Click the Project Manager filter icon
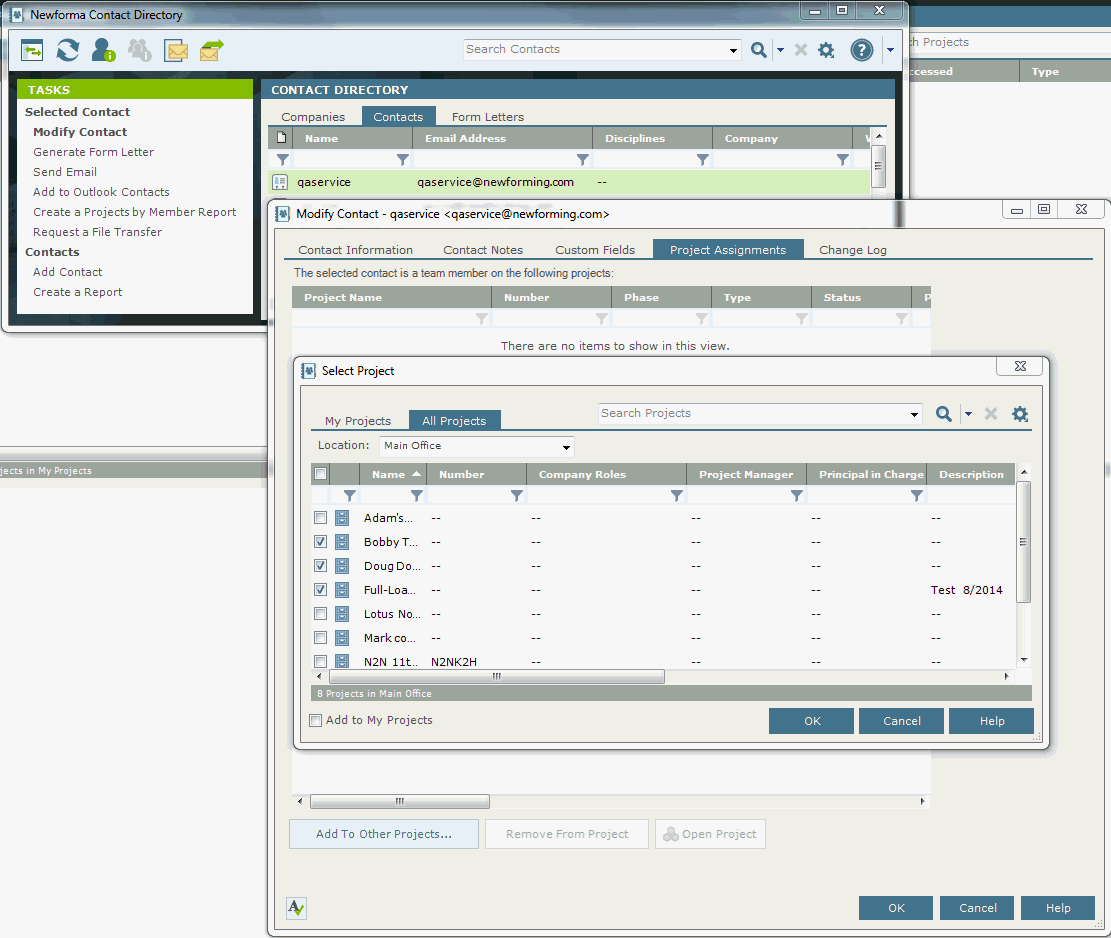The width and height of the screenshot is (1111, 938). pyautogui.click(x=796, y=495)
